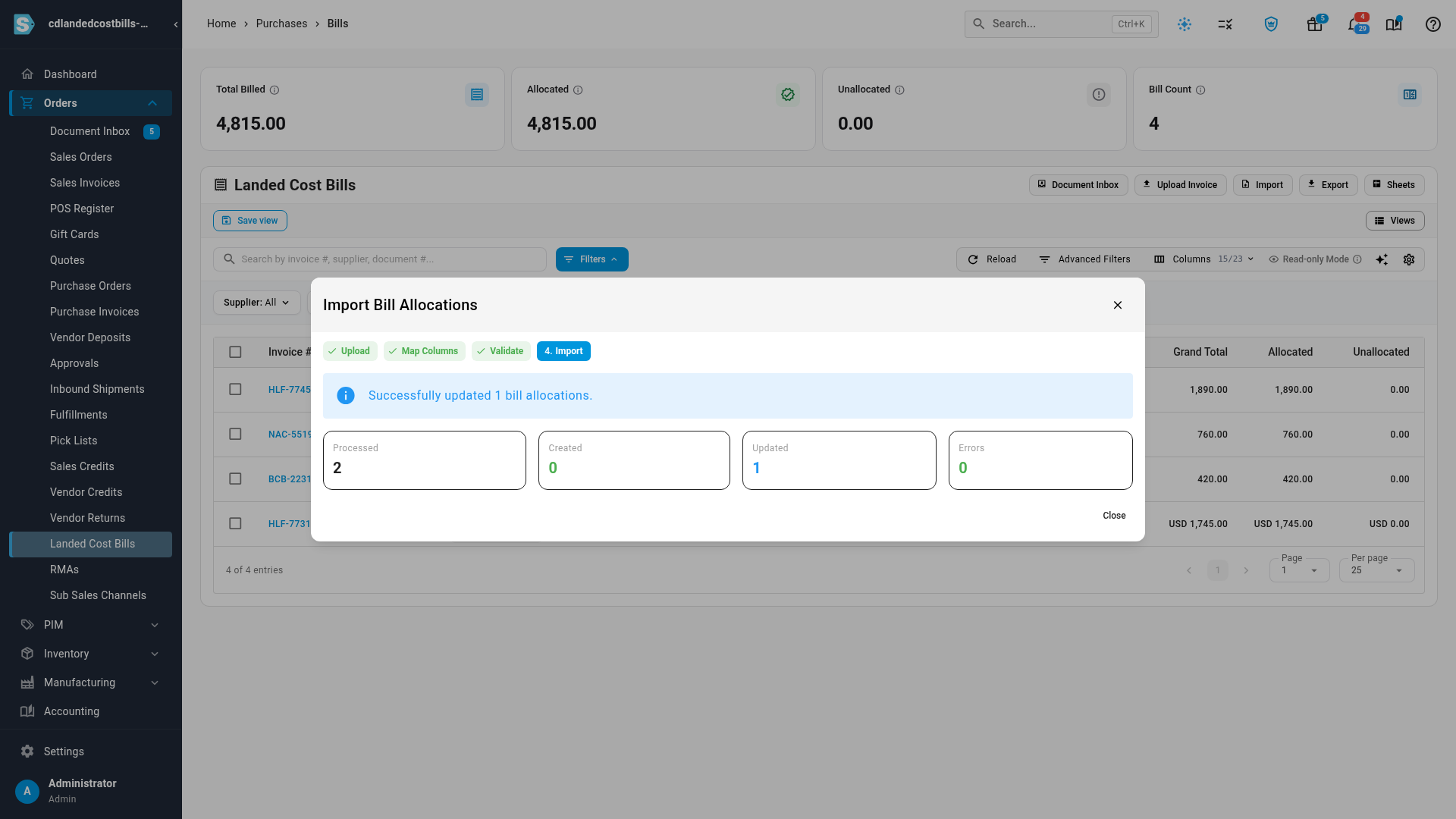The image size is (1456, 819).
Task: Show info for Bill Count card
Action: [x=1200, y=90]
